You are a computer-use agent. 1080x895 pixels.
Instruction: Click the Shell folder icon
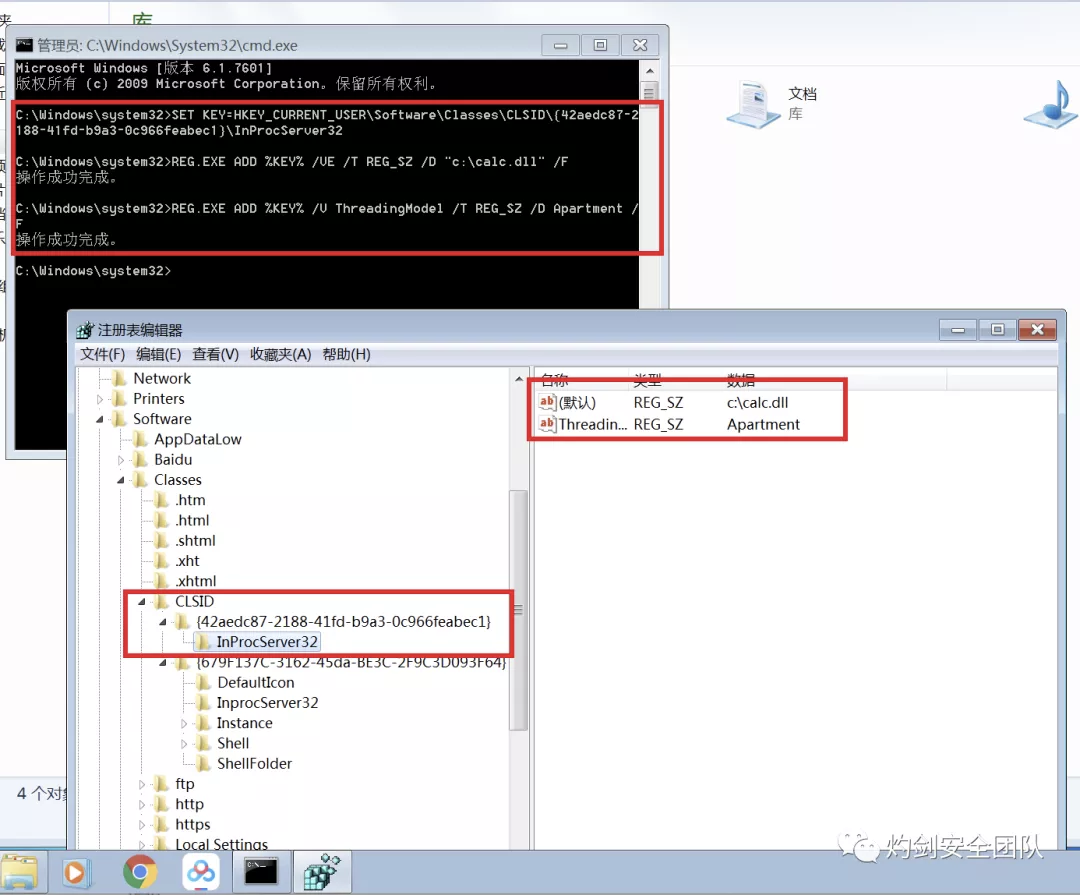[203, 743]
